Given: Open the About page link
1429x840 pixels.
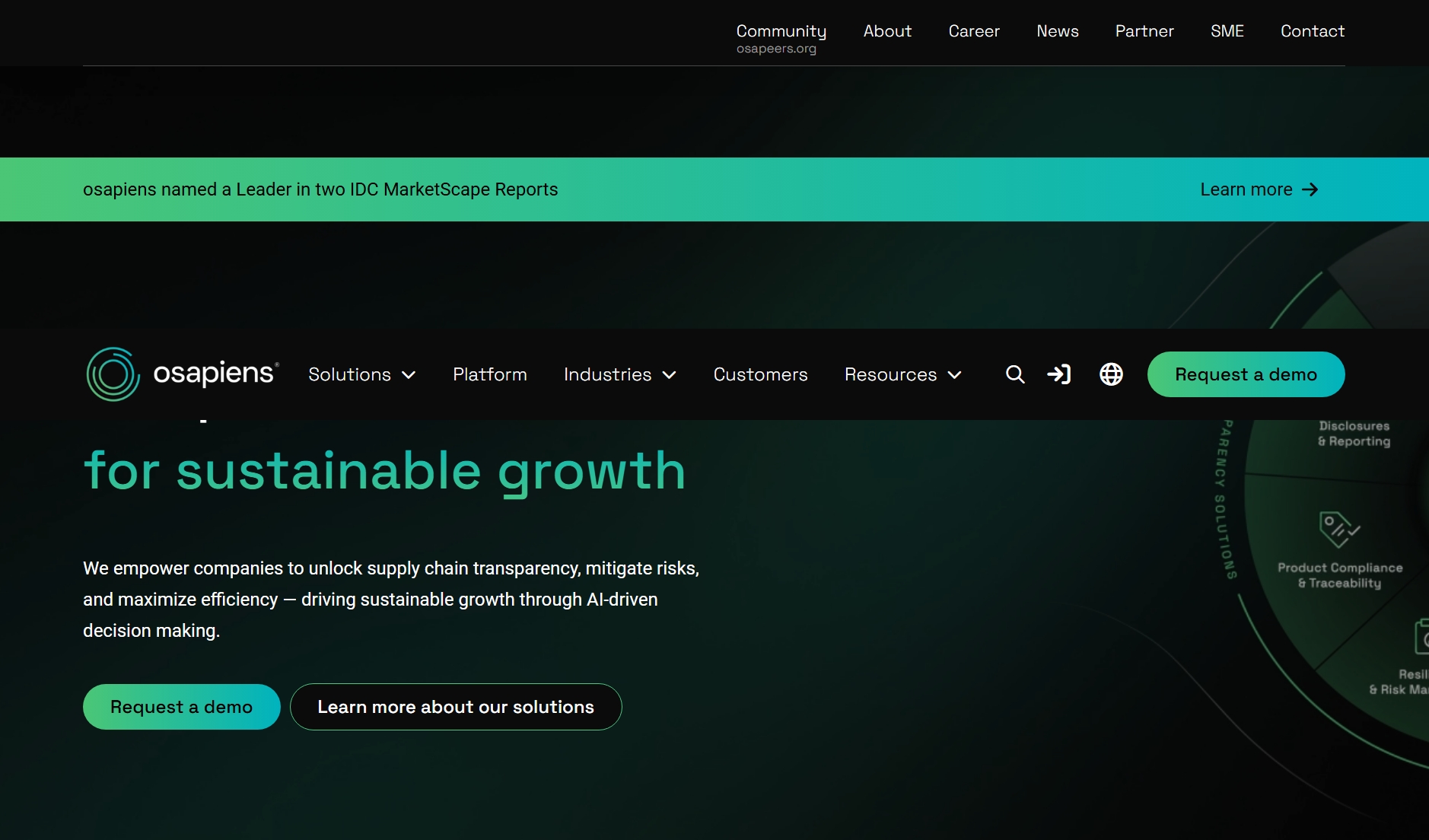Looking at the screenshot, I should (887, 31).
